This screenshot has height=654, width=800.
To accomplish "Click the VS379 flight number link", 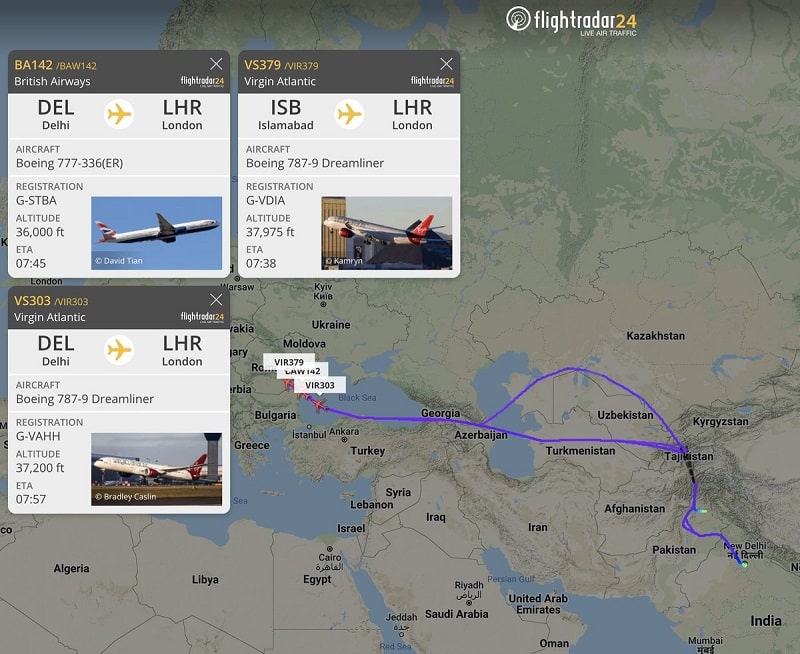I will 262,65.
